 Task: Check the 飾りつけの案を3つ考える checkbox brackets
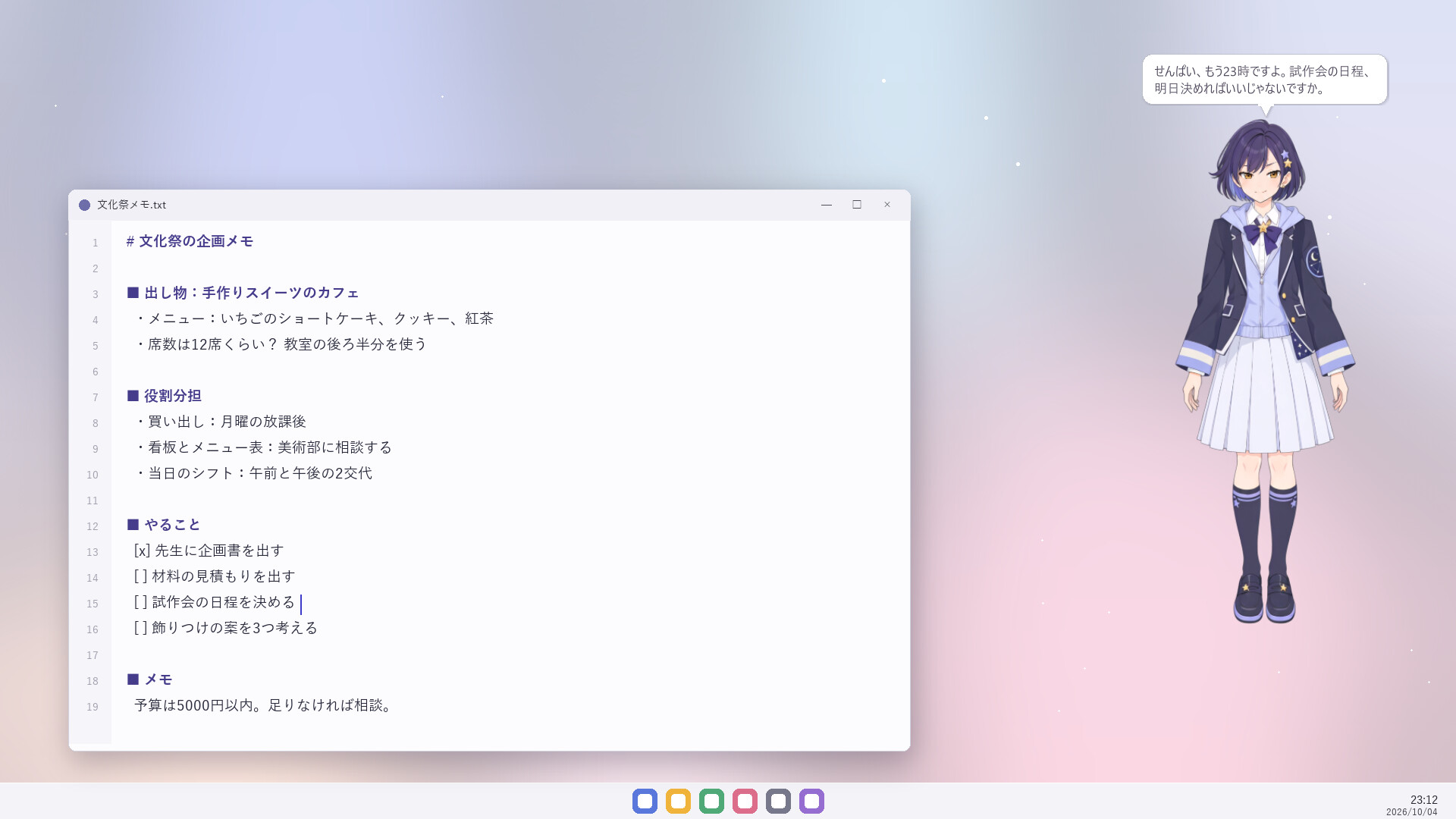[140, 628]
